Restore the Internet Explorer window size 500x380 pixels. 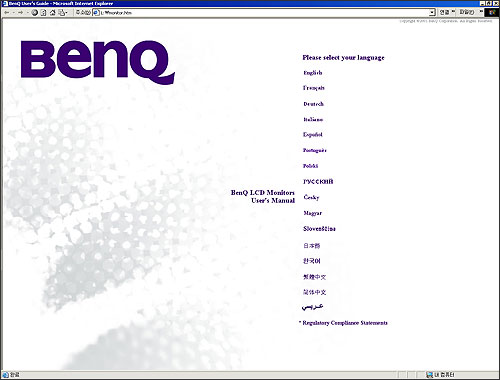click(489, 3)
